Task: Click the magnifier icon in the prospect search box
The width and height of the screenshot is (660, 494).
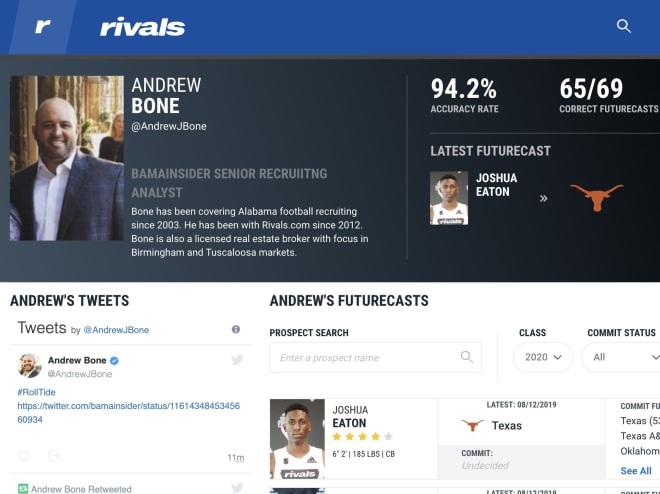Action: 466,357
